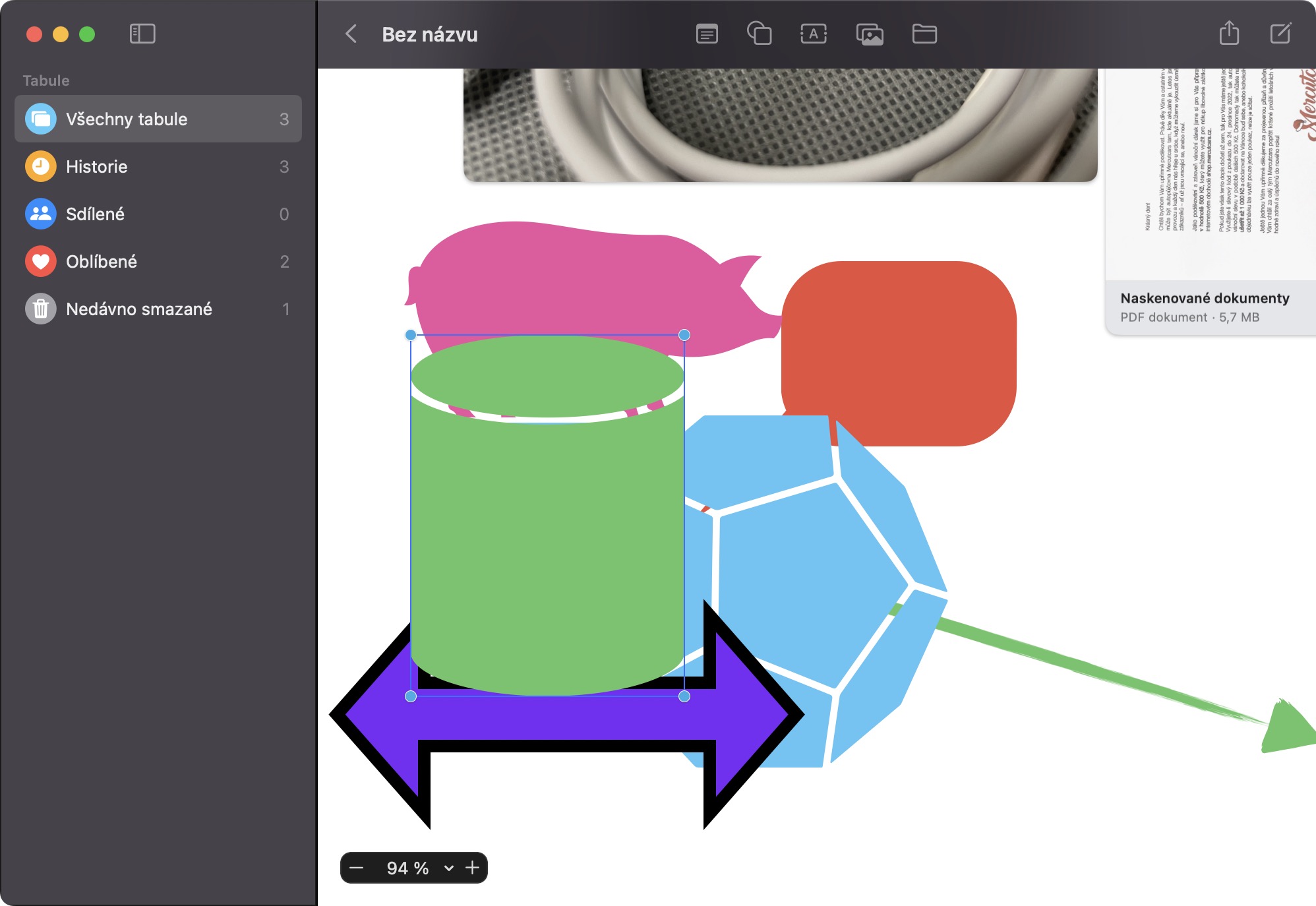Toggle the sidebar visibility

(x=142, y=34)
